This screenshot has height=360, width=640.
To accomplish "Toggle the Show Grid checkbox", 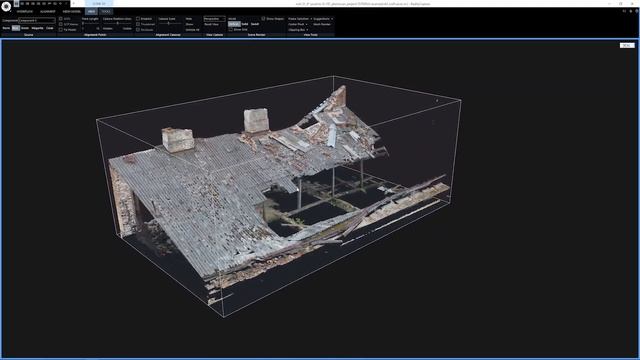I will (x=231, y=29).
